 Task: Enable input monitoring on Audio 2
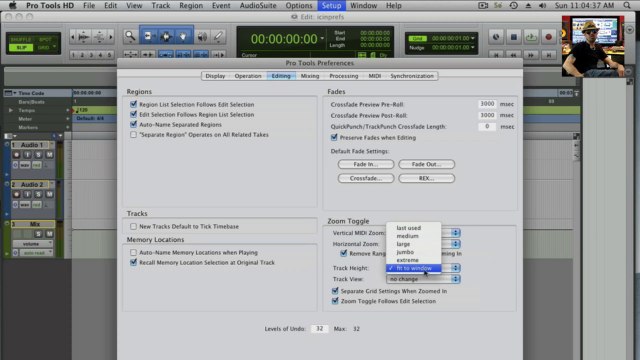click(x=27, y=194)
